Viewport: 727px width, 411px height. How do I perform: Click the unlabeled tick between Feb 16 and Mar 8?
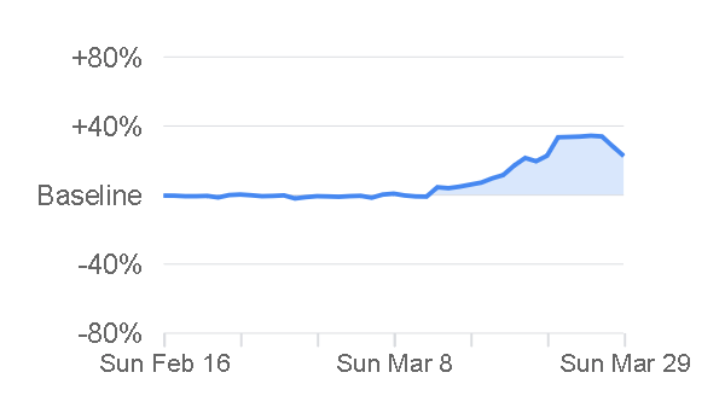point(318,340)
